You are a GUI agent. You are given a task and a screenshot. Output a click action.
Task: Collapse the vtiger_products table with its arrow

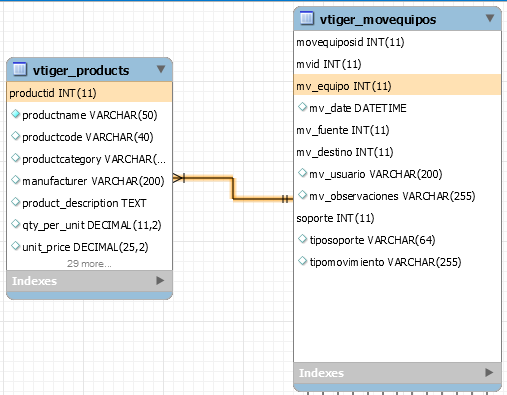pyautogui.click(x=161, y=69)
